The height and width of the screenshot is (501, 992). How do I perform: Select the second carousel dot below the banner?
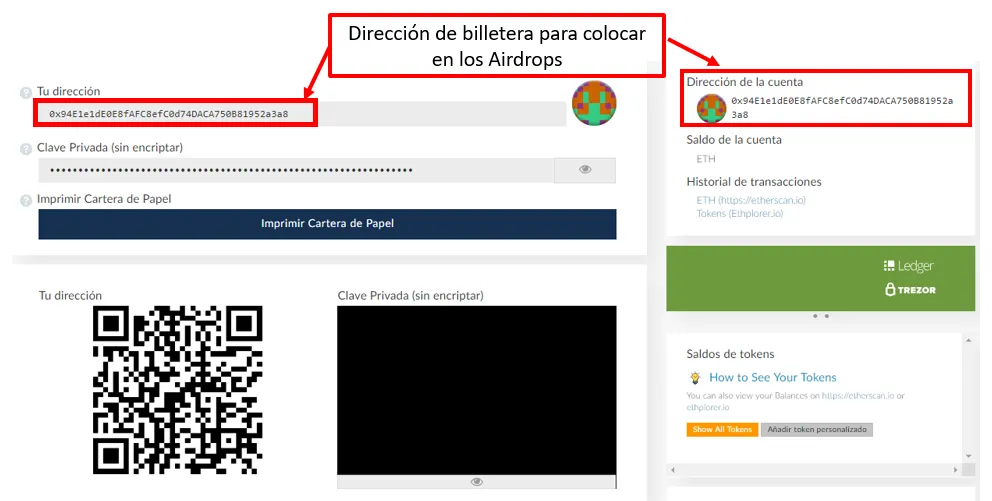[x=827, y=316]
